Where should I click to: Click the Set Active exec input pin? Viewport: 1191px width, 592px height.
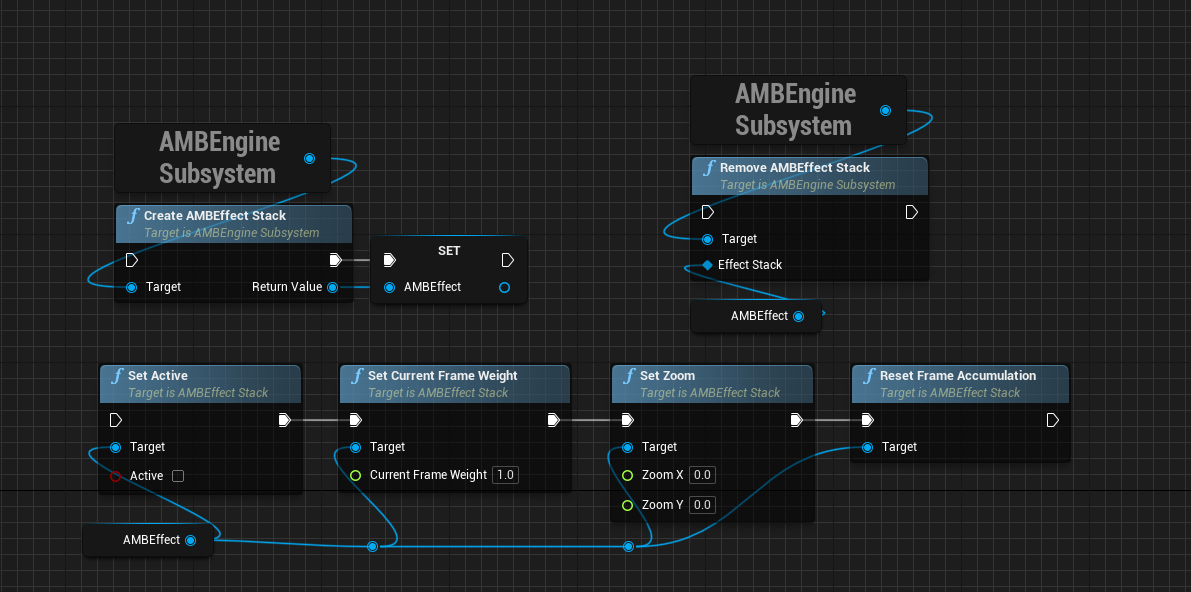point(115,420)
